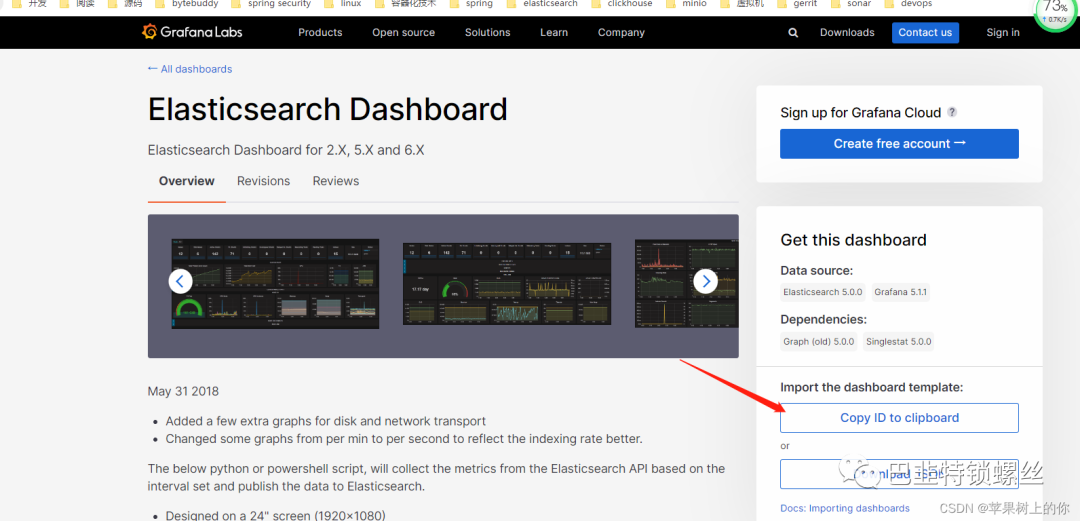Open the devops bookmark folder

pos(908,3)
